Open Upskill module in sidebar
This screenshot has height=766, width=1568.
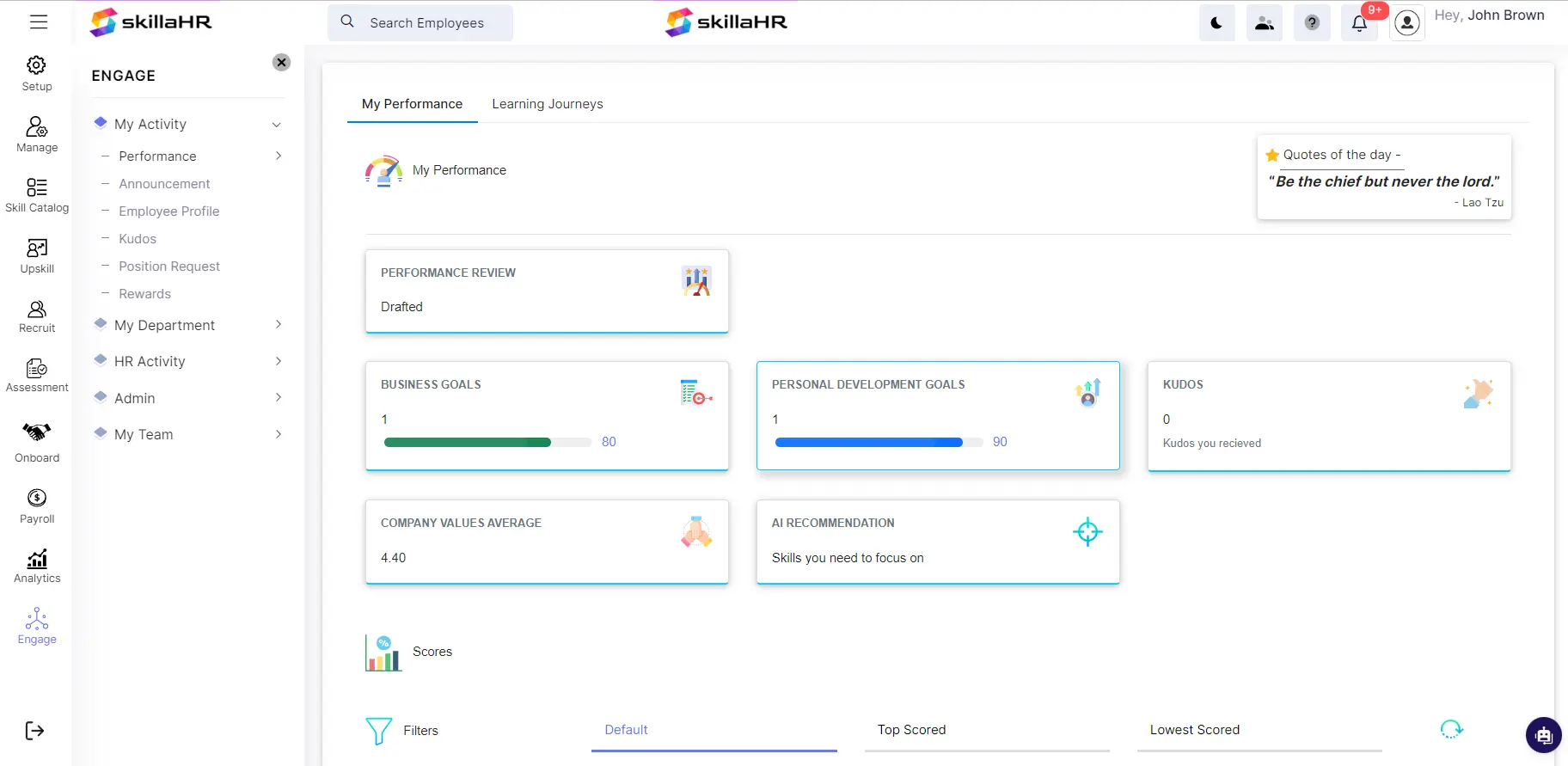point(37,257)
